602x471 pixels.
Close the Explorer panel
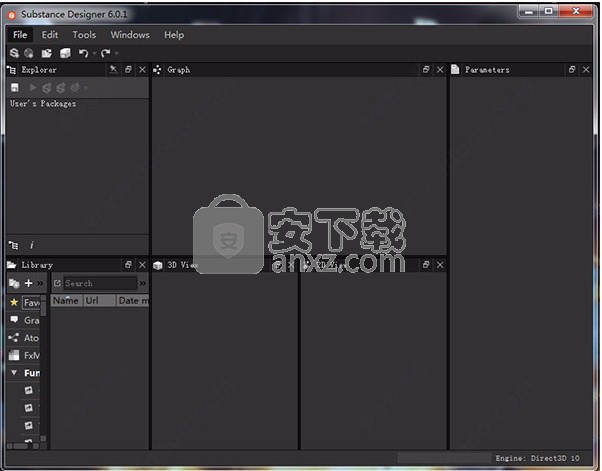pos(142,69)
